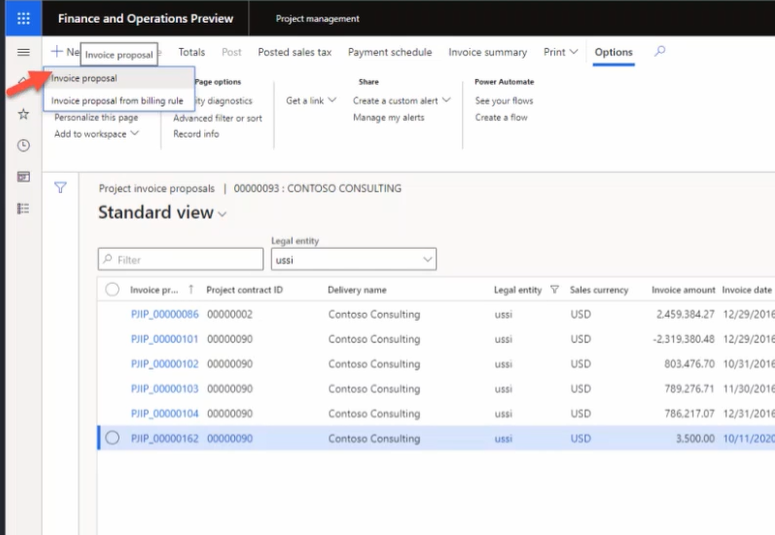Click amount cell 2,459,384.27
The image size is (775, 535).
685,314
